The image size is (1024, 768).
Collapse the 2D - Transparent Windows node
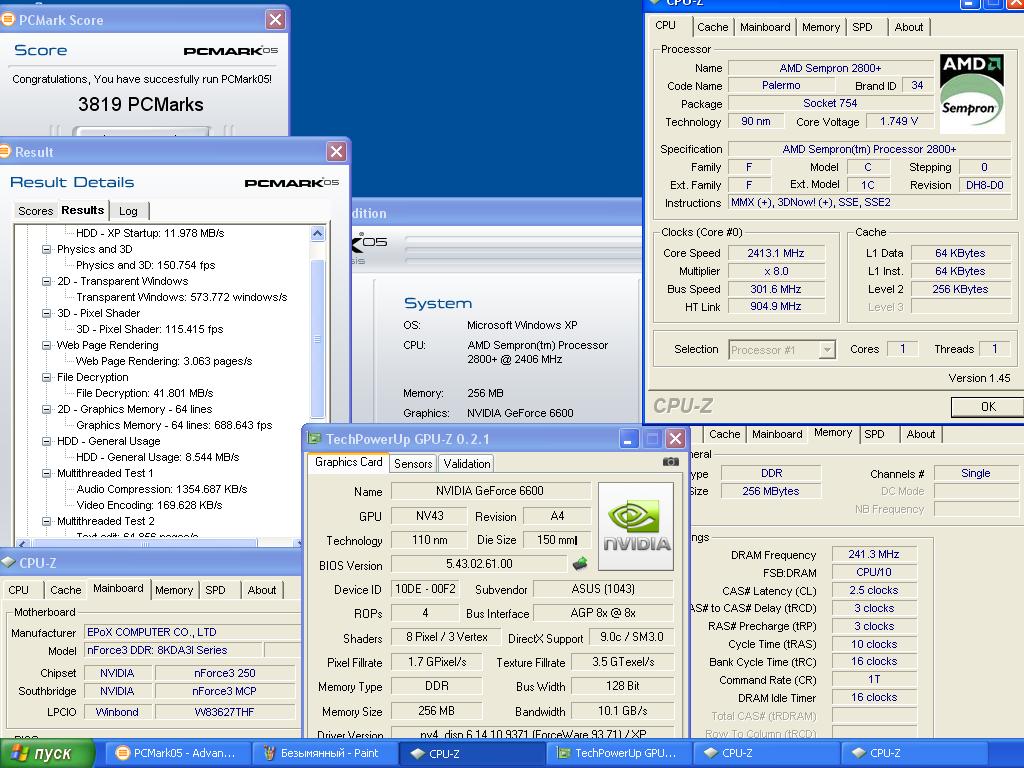tap(46, 281)
